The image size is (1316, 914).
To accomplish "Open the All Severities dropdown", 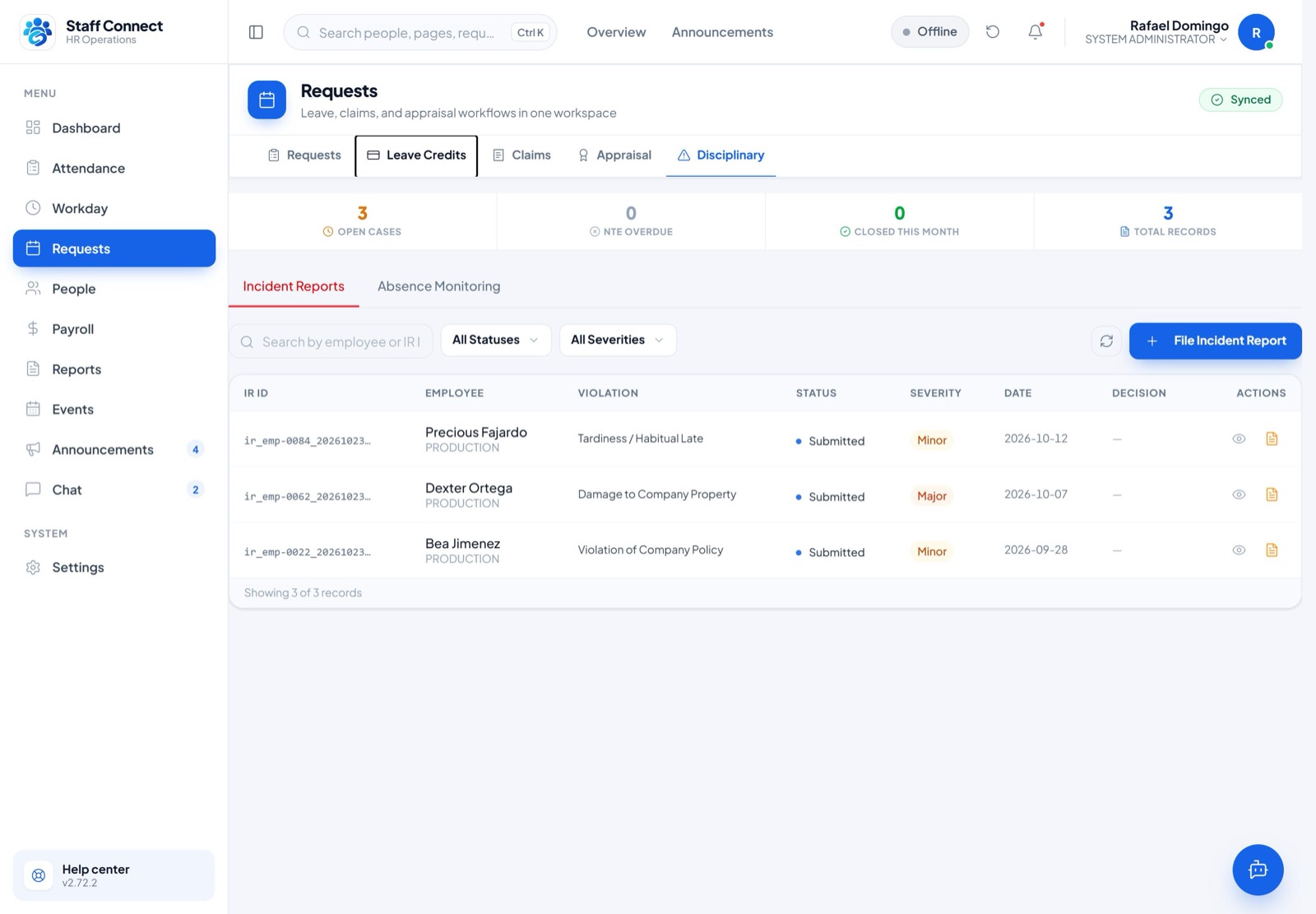I will pyautogui.click(x=618, y=340).
